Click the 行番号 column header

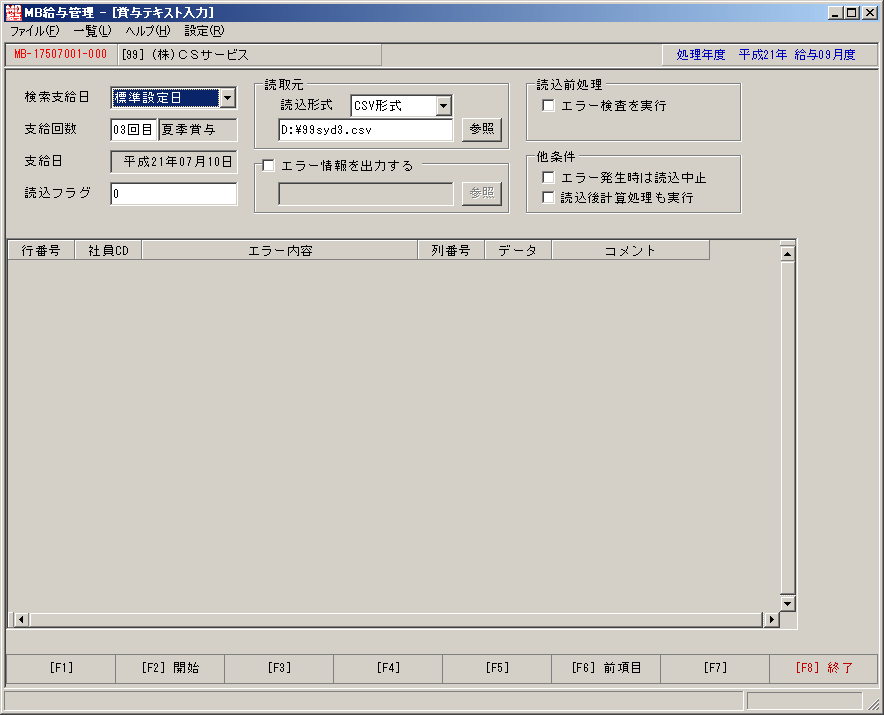click(x=41, y=250)
